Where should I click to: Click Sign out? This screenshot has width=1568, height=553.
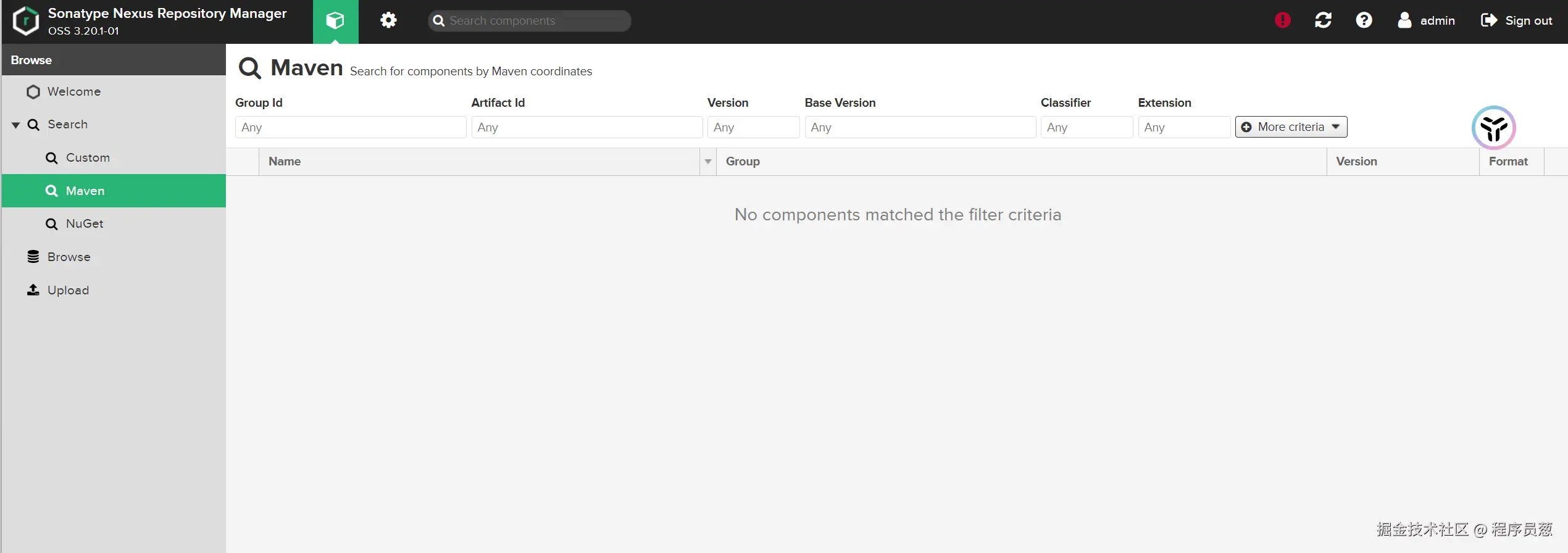click(x=1517, y=20)
